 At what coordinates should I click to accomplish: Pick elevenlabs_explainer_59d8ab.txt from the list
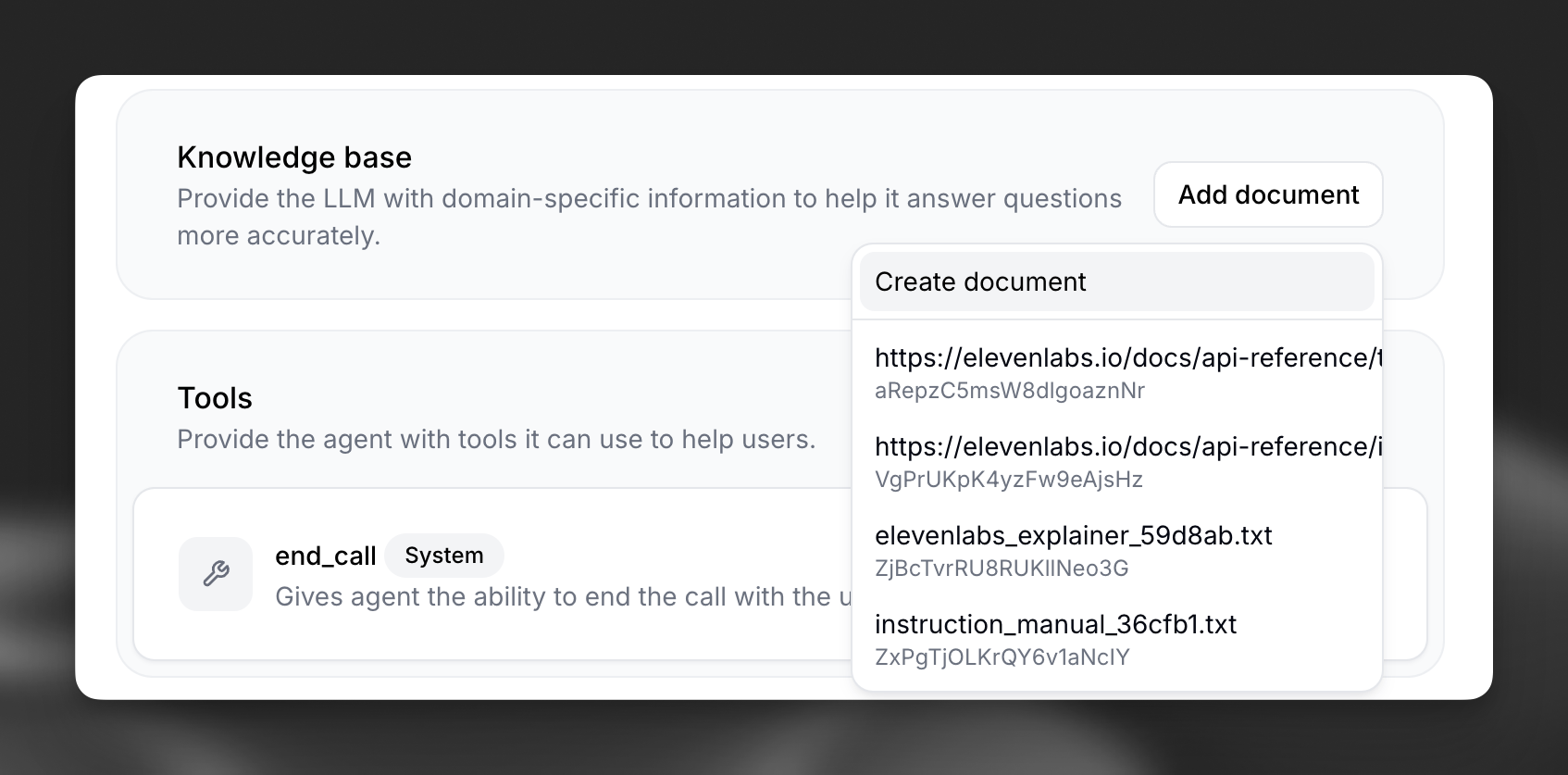(1073, 535)
